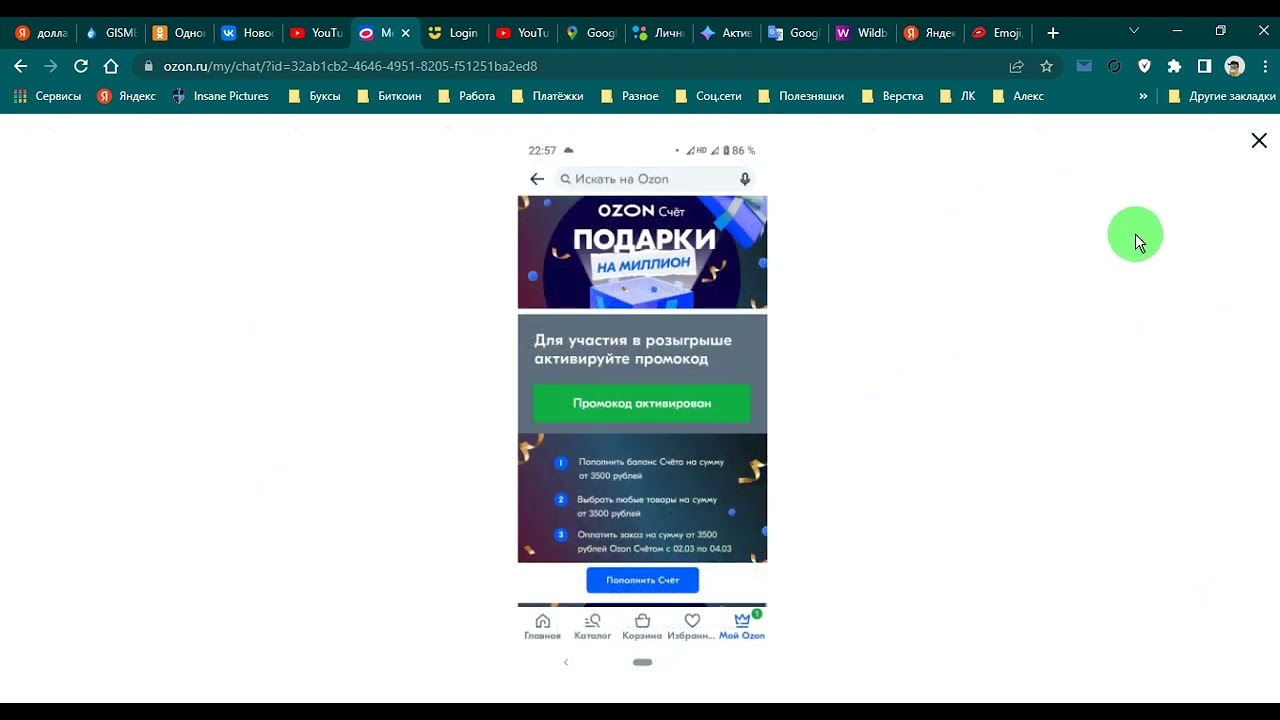Open the Платёжки bookmark folder

(547, 96)
